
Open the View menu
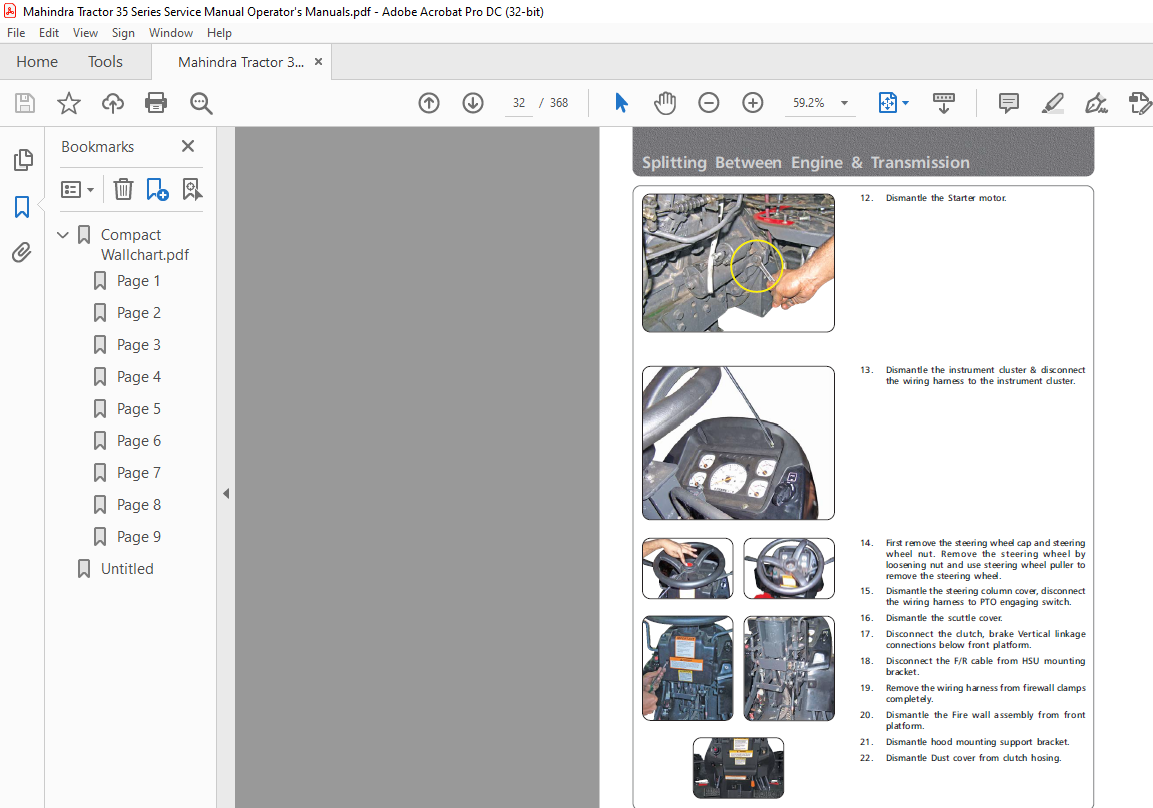85,33
